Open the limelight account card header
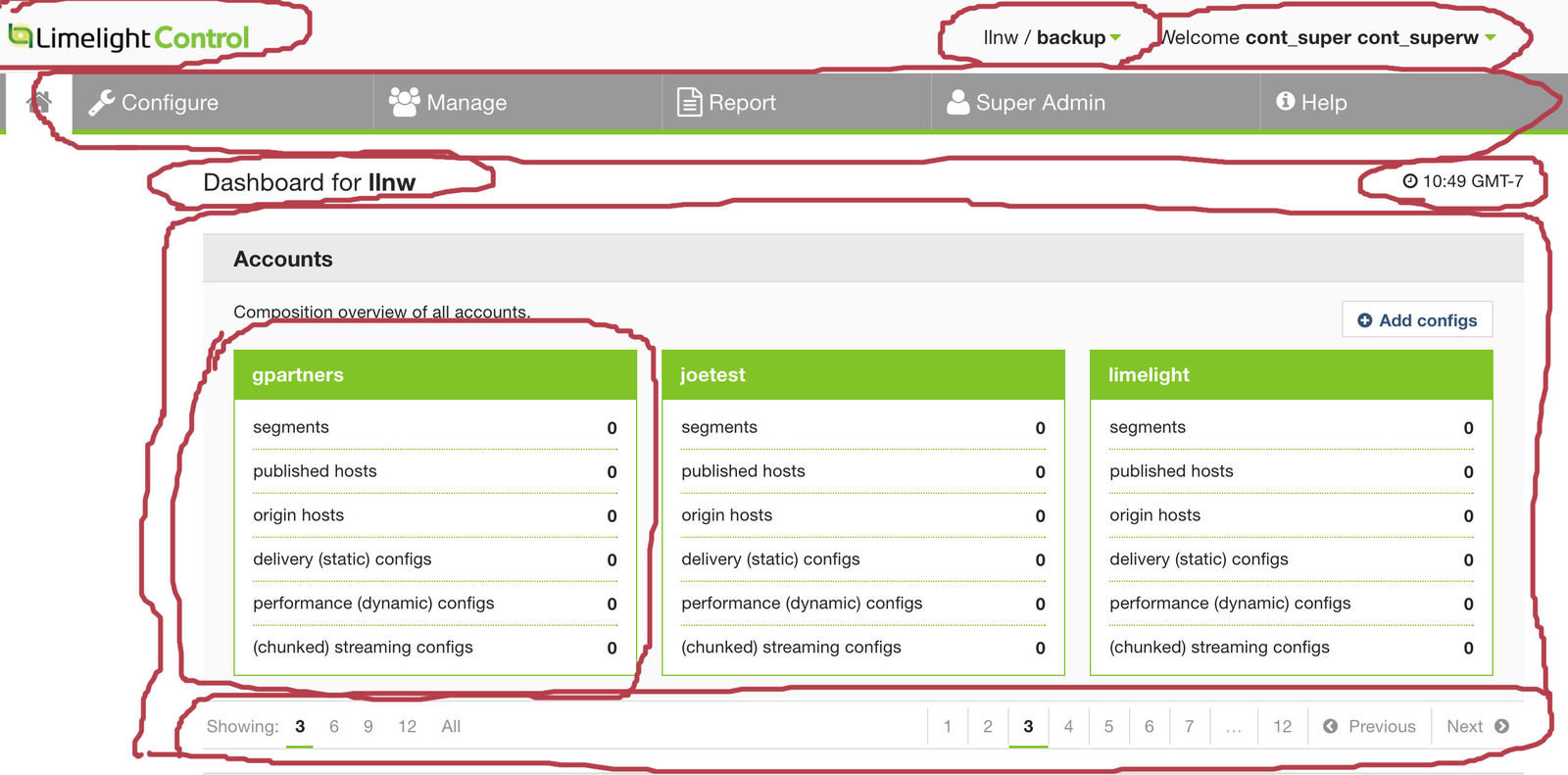The image size is (1568, 775). click(1291, 374)
